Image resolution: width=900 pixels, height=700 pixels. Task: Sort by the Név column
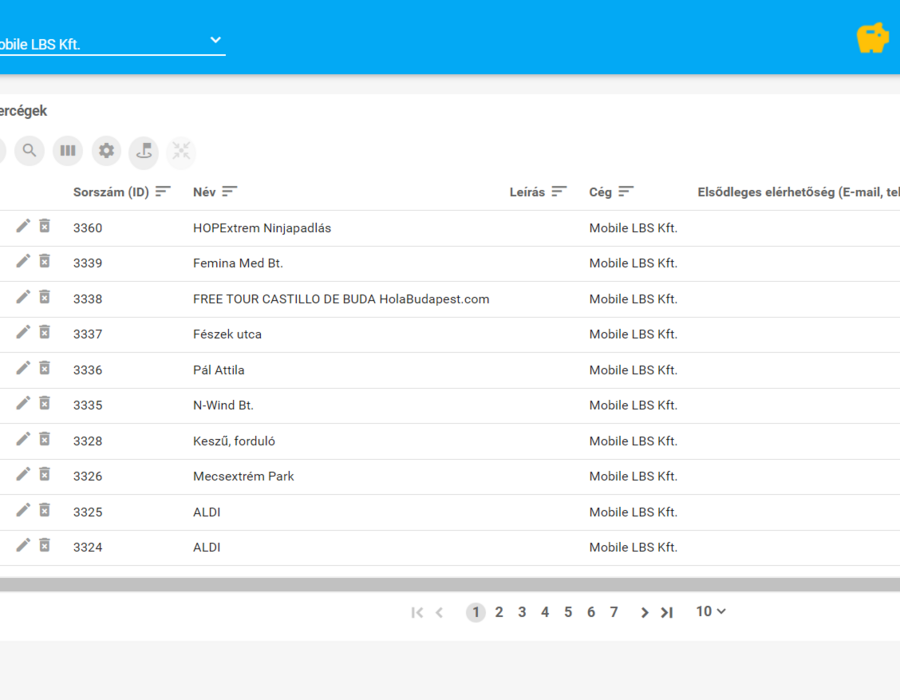click(x=230, y=191)
